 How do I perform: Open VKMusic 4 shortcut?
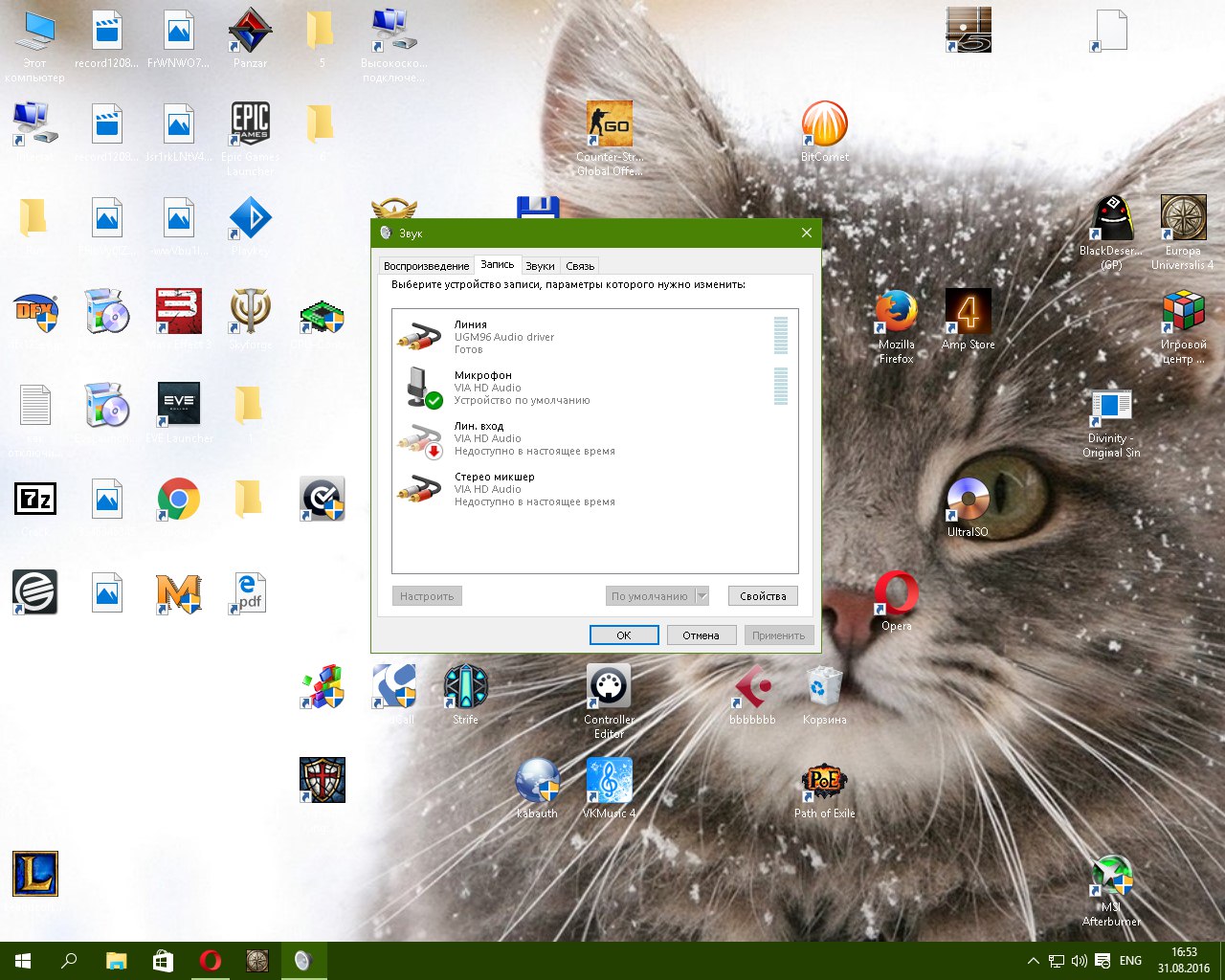point(610,789)
